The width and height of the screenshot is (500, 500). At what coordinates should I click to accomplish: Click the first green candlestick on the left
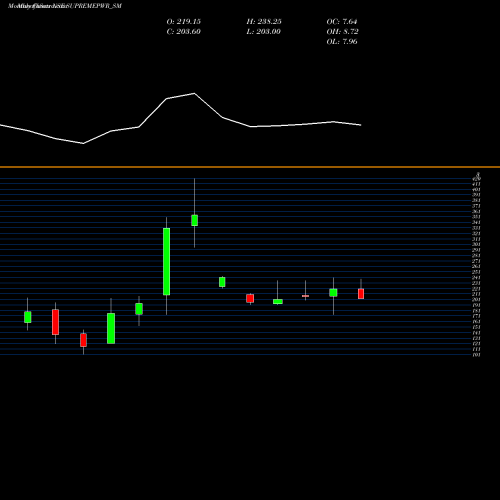tap(28, 317)
